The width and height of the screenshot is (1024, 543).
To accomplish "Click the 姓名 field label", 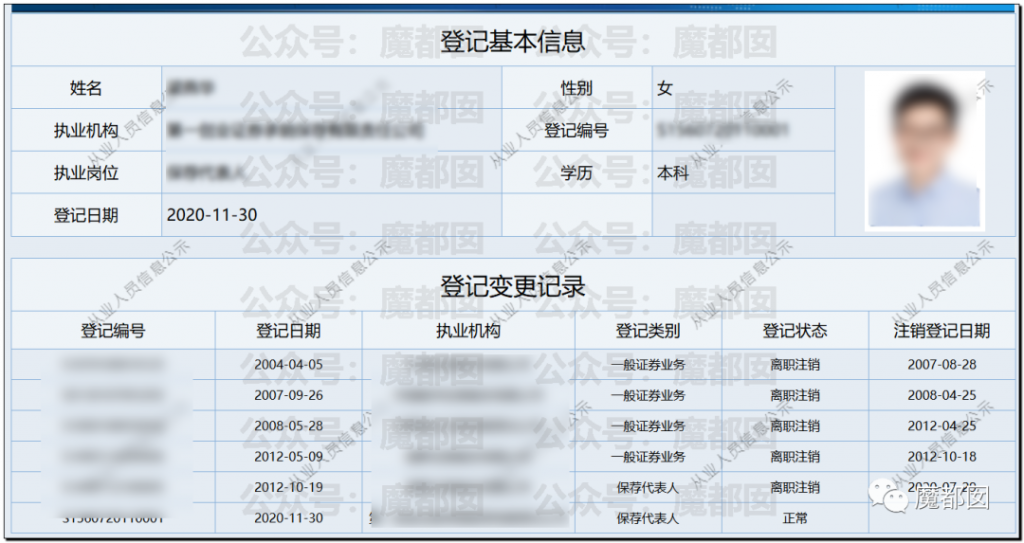I will [x=86, y=88].
